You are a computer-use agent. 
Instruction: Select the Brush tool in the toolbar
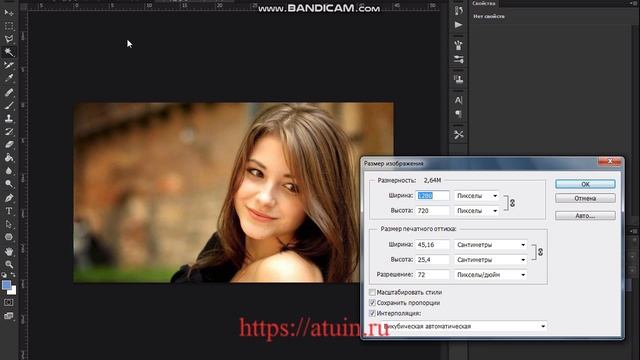coord(9,105)
